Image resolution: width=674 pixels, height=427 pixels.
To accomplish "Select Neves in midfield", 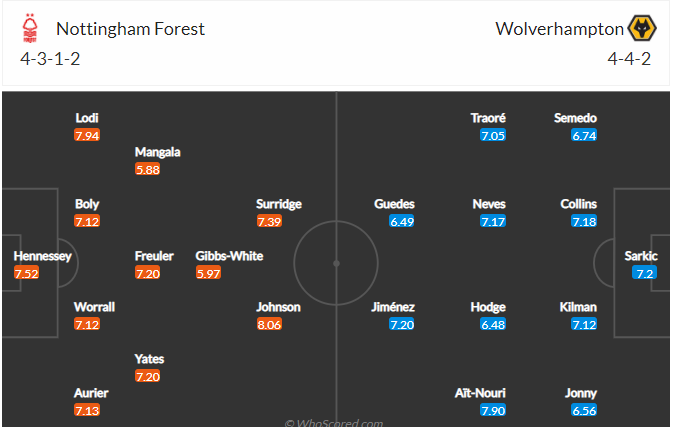I will [x=489, y=204].
